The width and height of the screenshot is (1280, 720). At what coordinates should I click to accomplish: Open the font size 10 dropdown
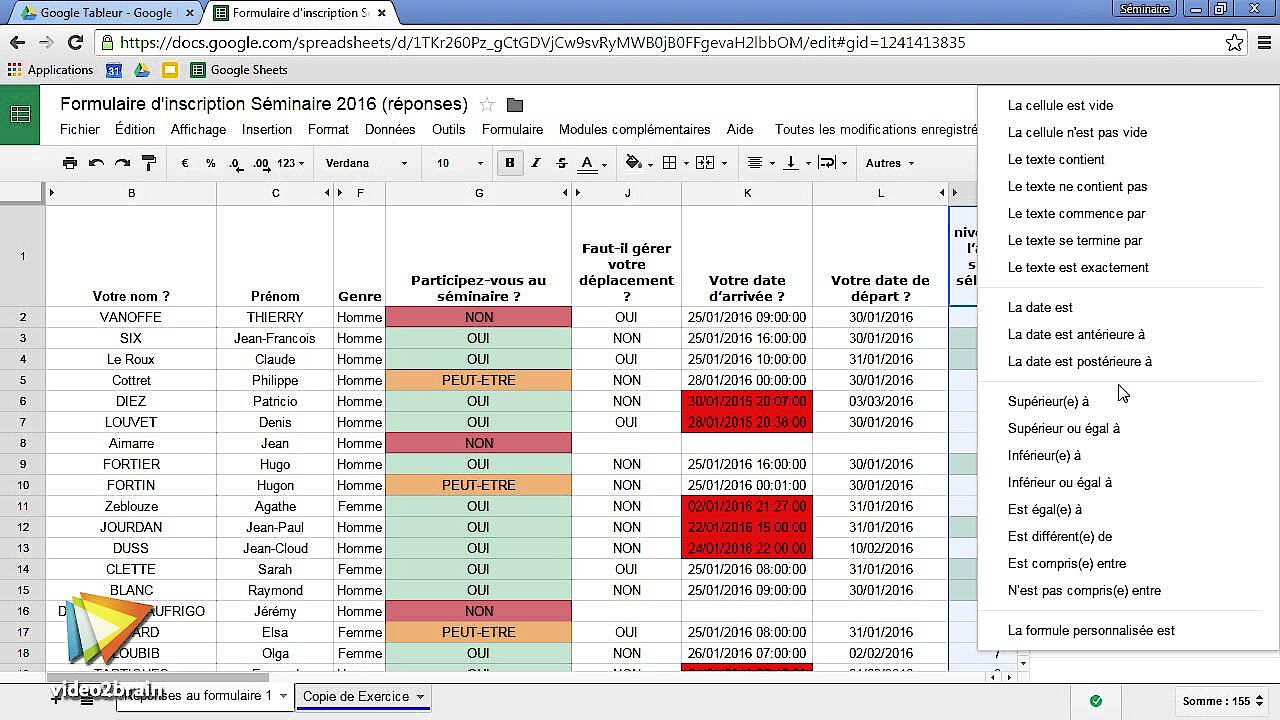460,163
